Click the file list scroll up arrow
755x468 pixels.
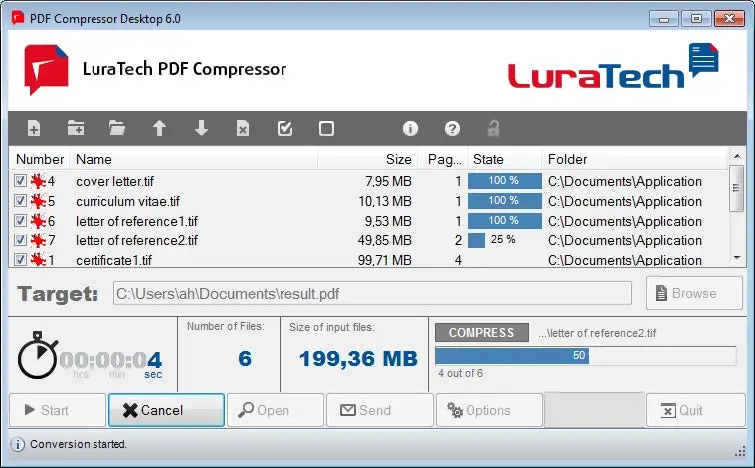(x=737, y=156)
